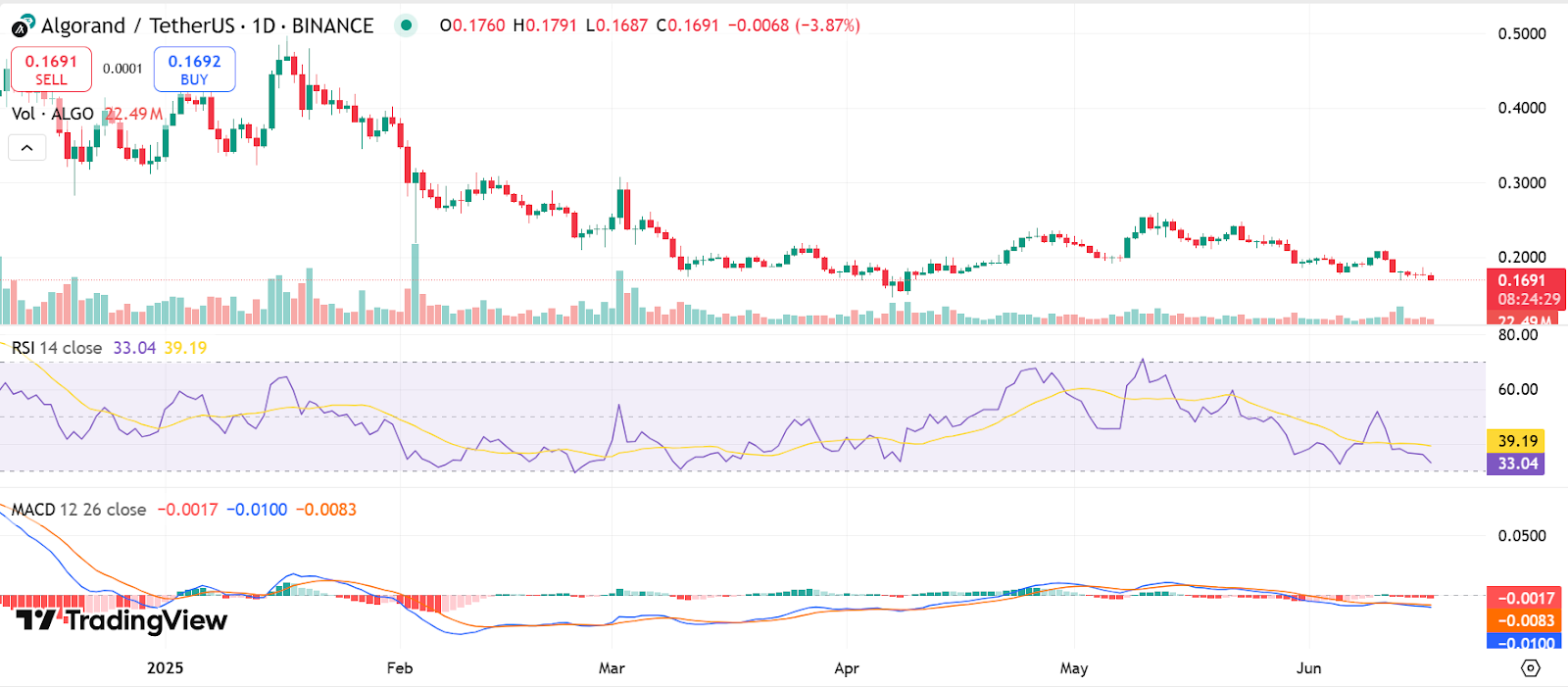Image resolution: width=1568 pixels, height=687 pixels.
Task: Select the MACD 12 26 close legend
Action: (x=78, y=510)
